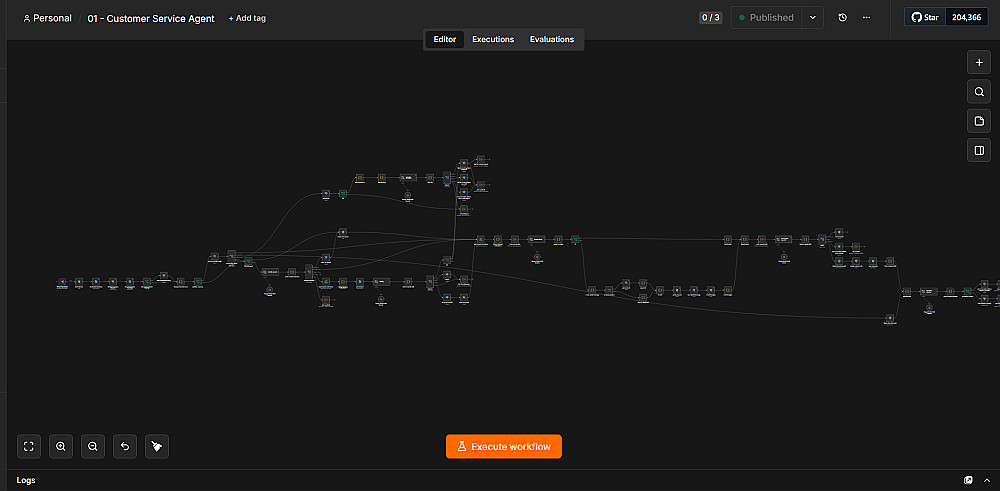The image size is (1000, 491).
Task: Click the reset zoom arrow icon
Action: click(125, 446)
